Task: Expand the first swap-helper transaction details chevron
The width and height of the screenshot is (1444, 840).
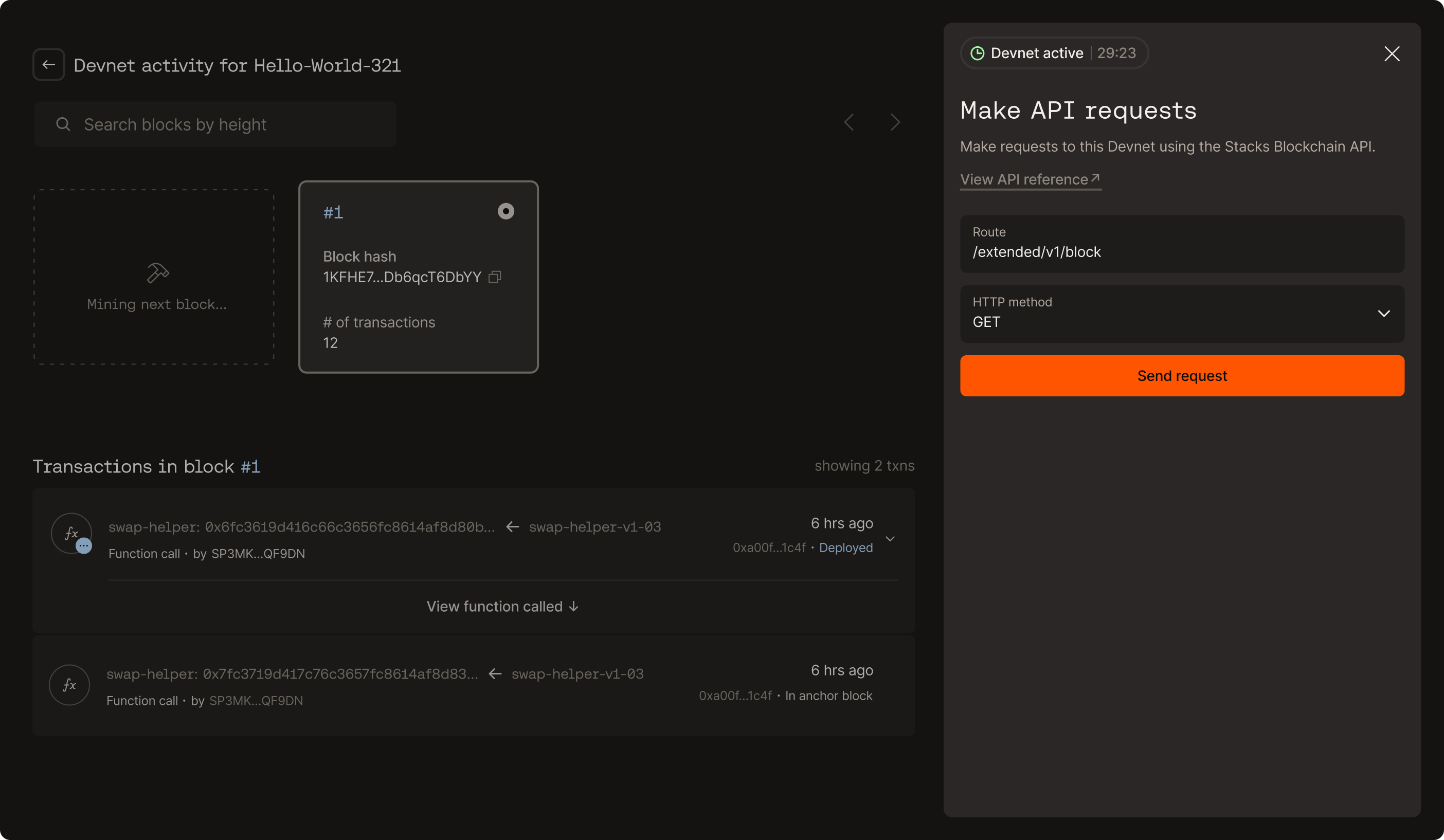Action: (890, 539)
